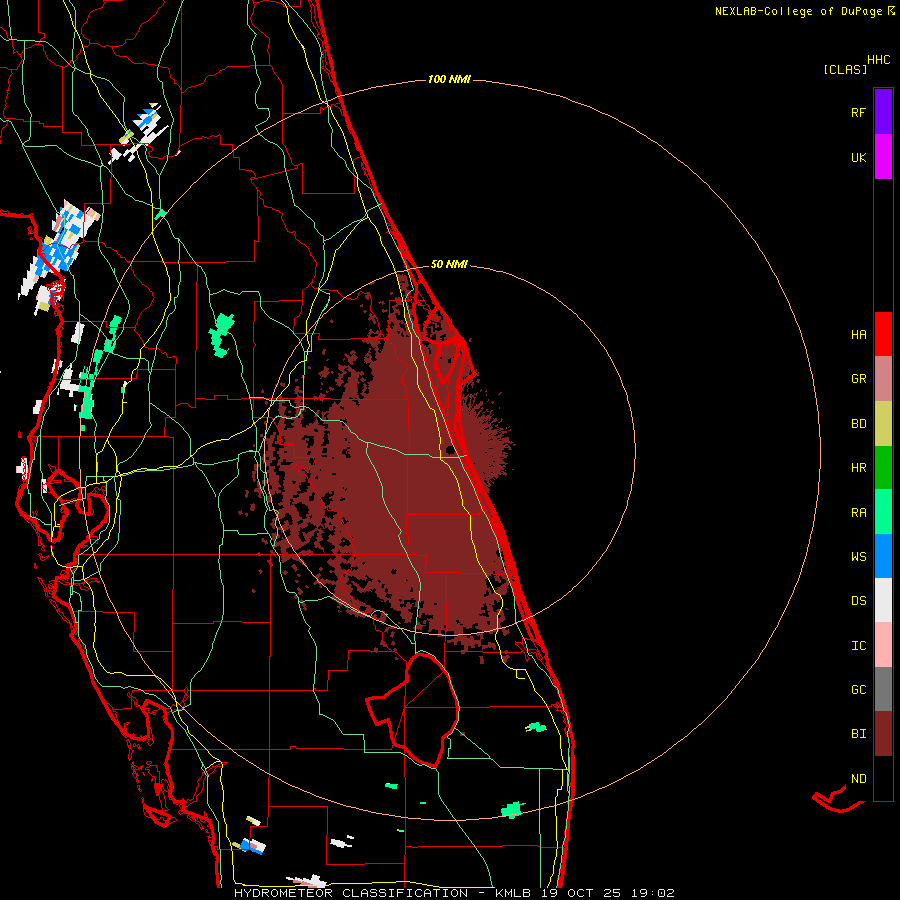Click the BI brown legend swatch
Image resolution: width=900 pixels, height=900 pixels.
point(883,734)
